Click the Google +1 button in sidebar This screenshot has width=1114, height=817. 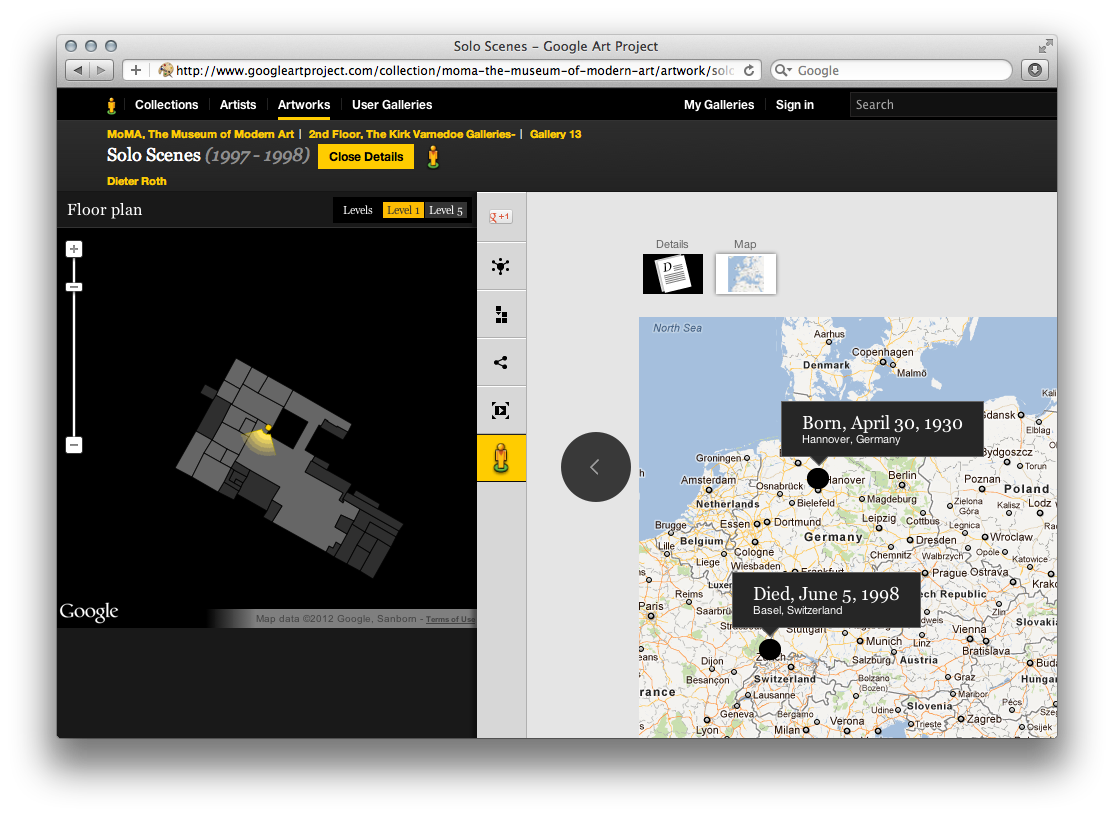click(500, 217)
